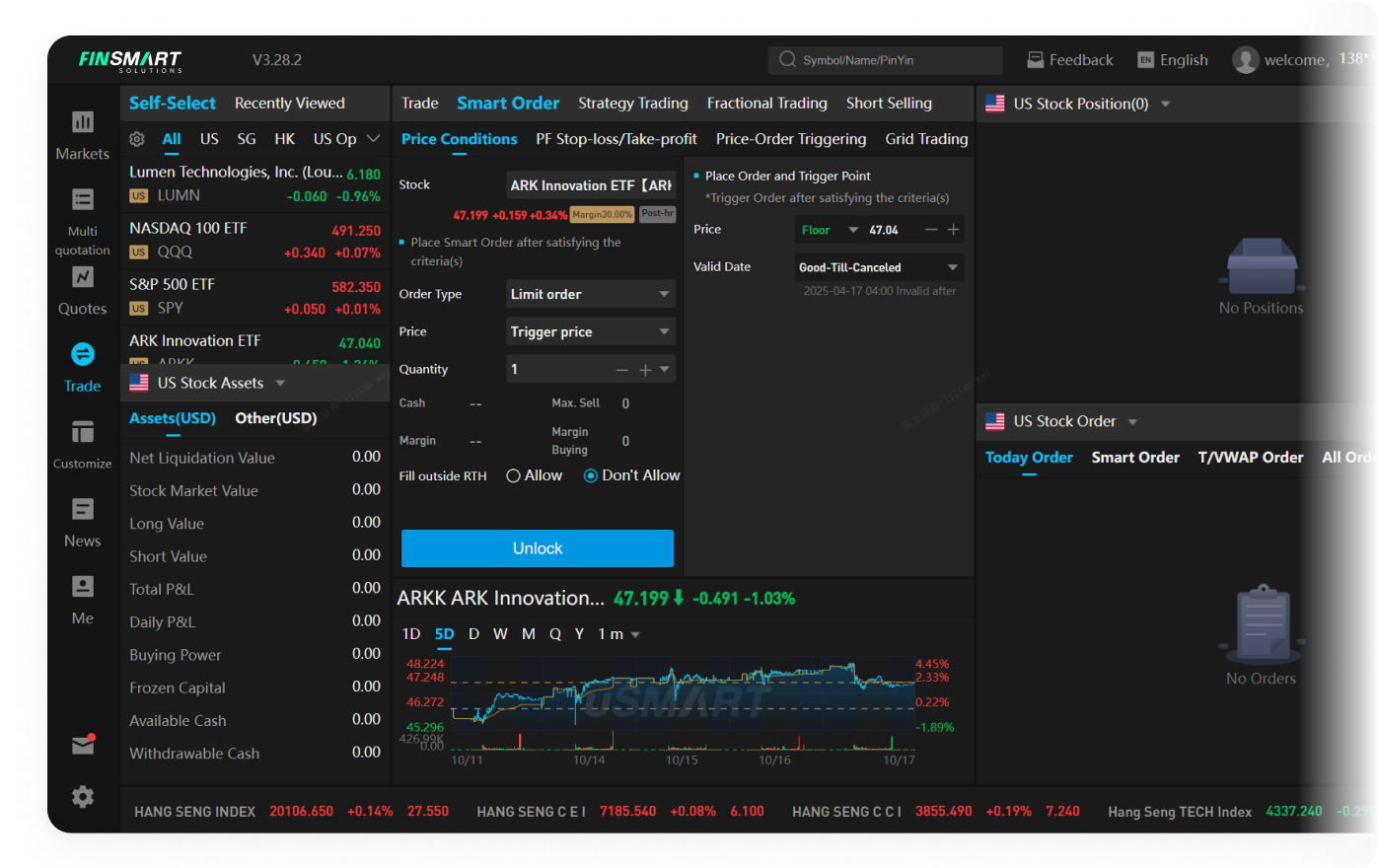Image resolution: width=1377 pixels, height=868 pixels.
Task: Open the Me profile icon
Action: [83, 586]
